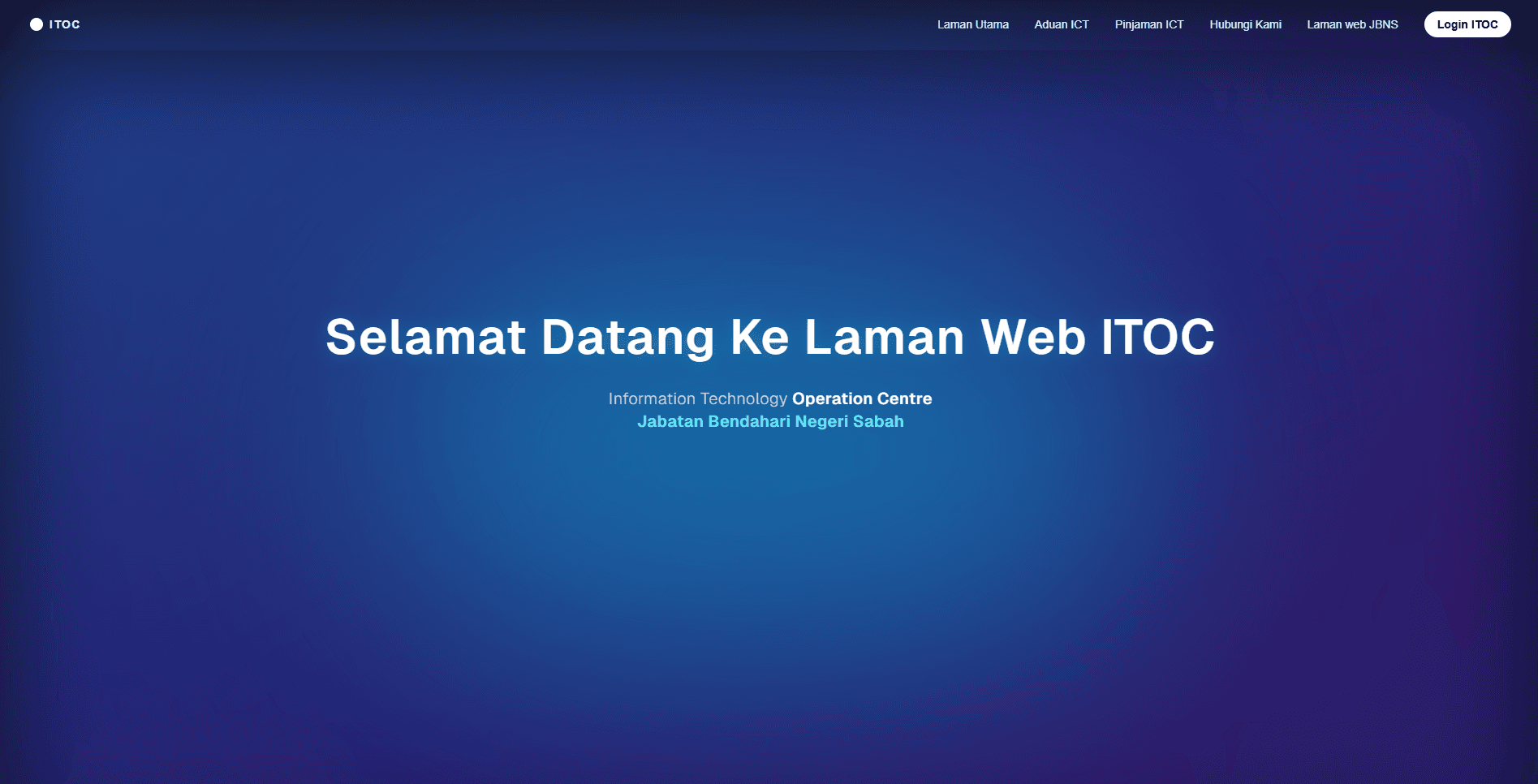1538x784 pixels.
Task: Select Aduan ICT from the navigation
Action: 1062,24
